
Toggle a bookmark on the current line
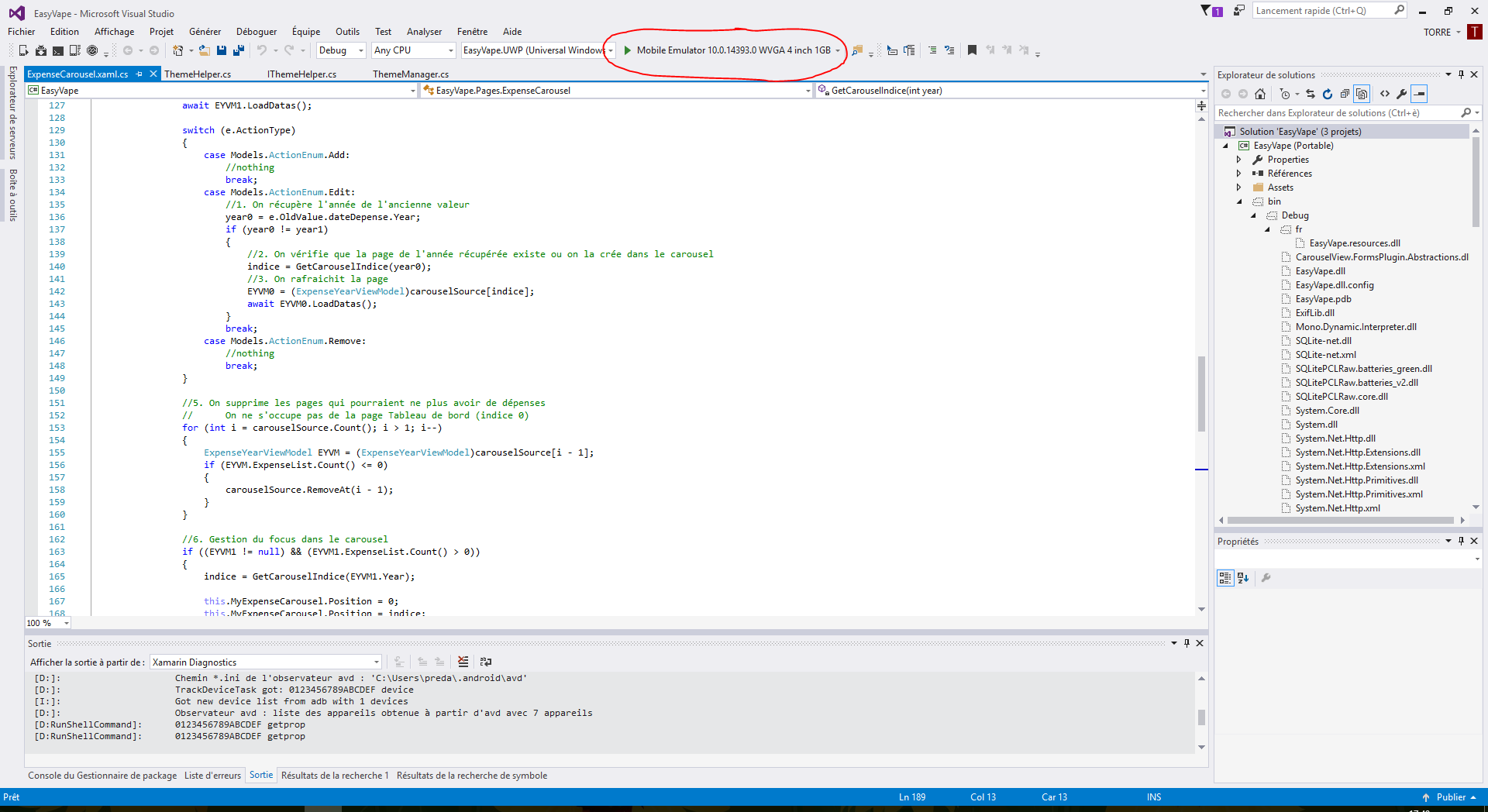click(x=972, y=50)
